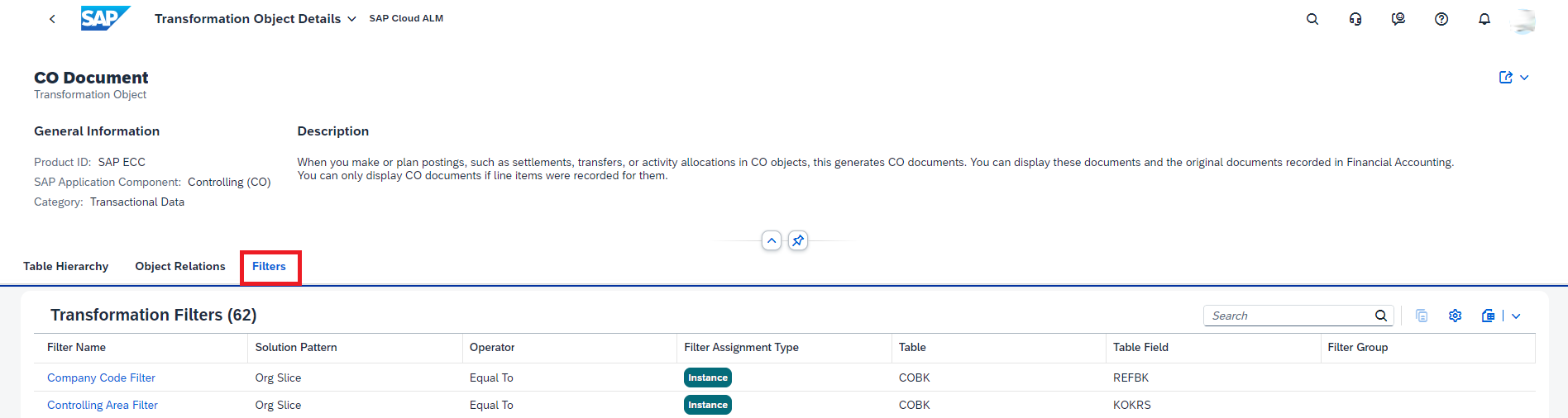
Task: Collapse the header section
Action: pyautogui.click(x=771, y=240)
